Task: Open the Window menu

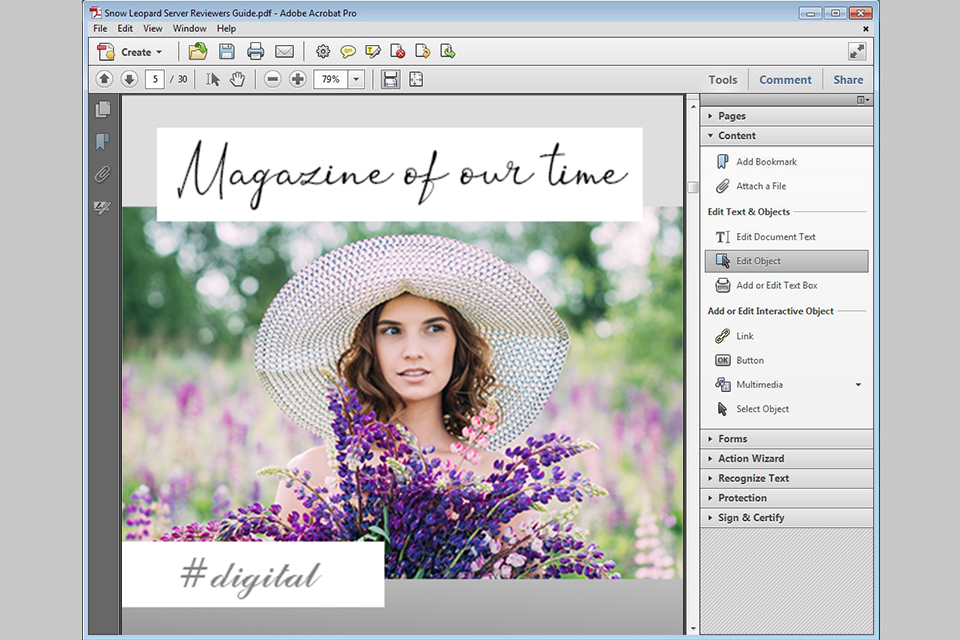Action: click(189, 28)
